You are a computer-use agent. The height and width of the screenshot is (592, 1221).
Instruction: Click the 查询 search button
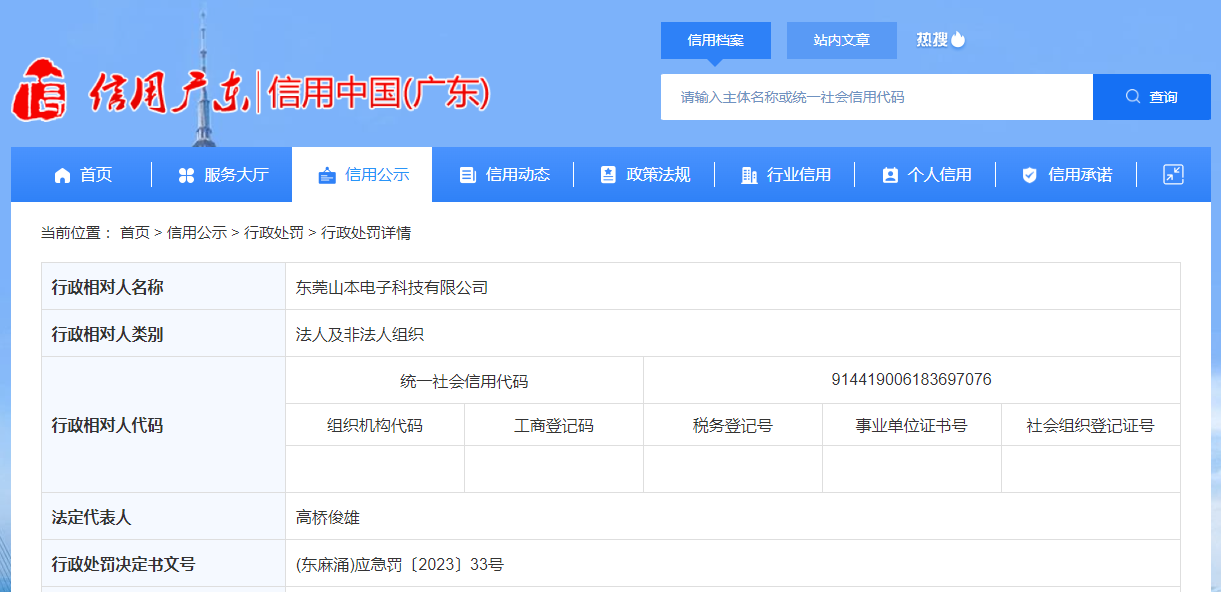point(1152,97)
